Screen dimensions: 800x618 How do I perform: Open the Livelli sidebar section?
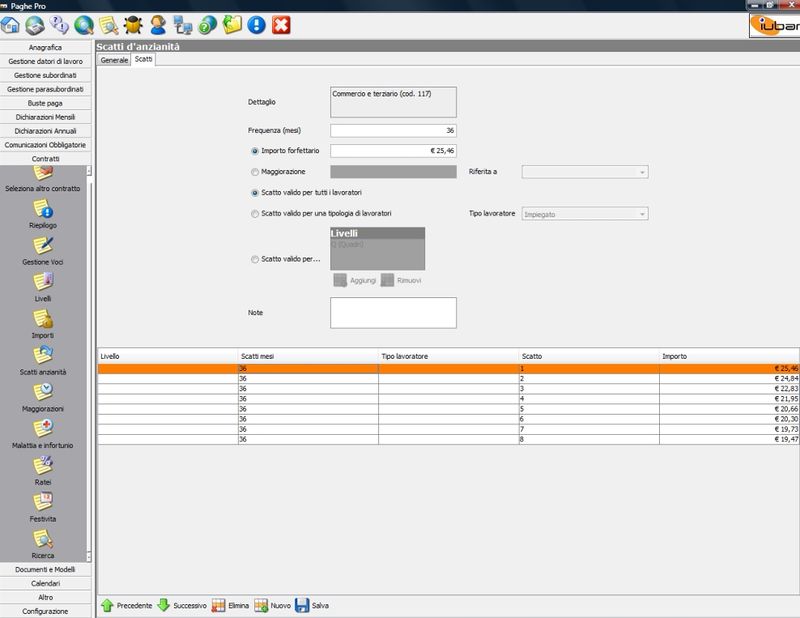(44, 283)
